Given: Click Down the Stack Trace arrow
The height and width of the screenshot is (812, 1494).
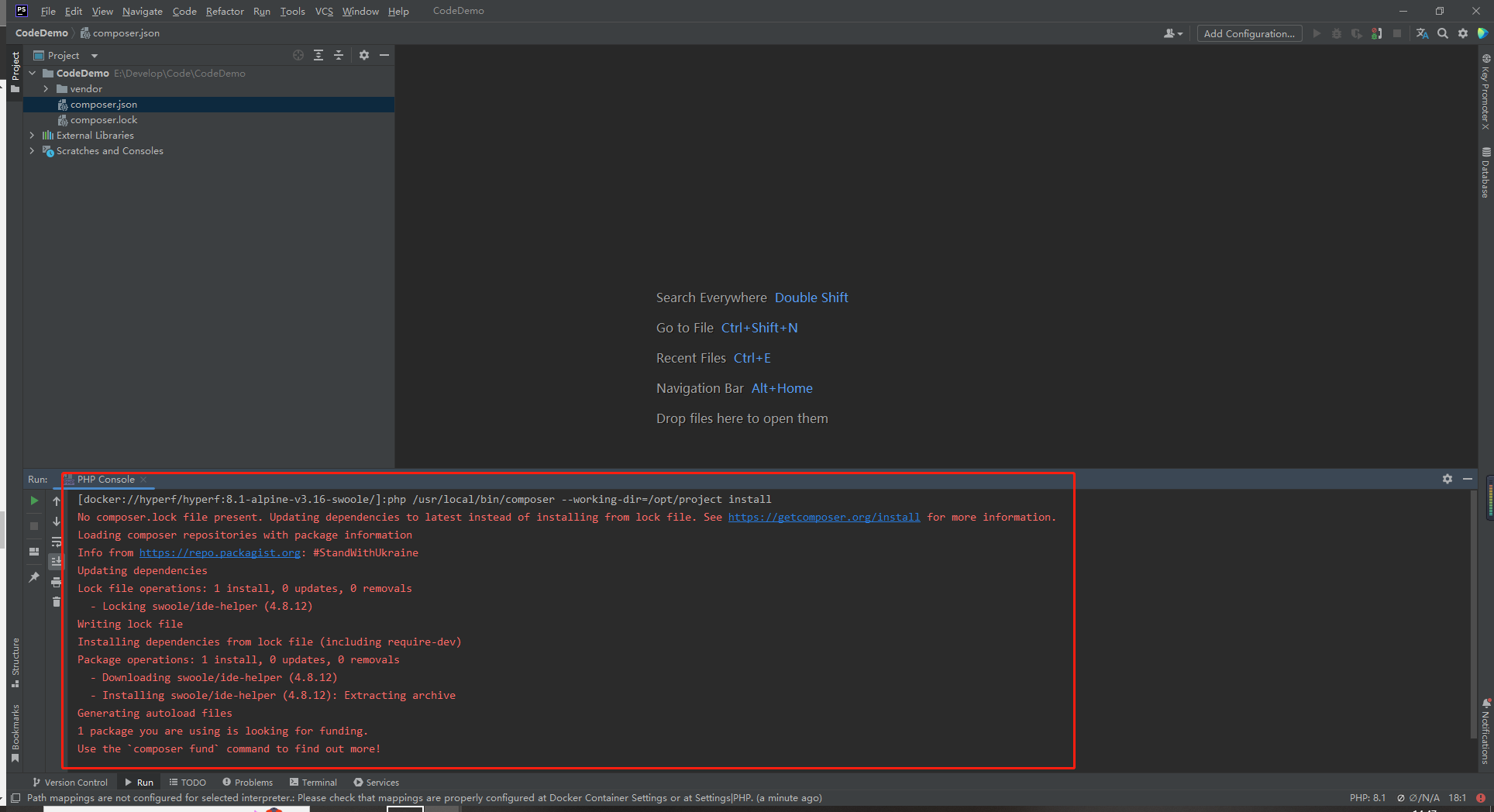Looking at the screenshot, I should [x=57, y=521].
